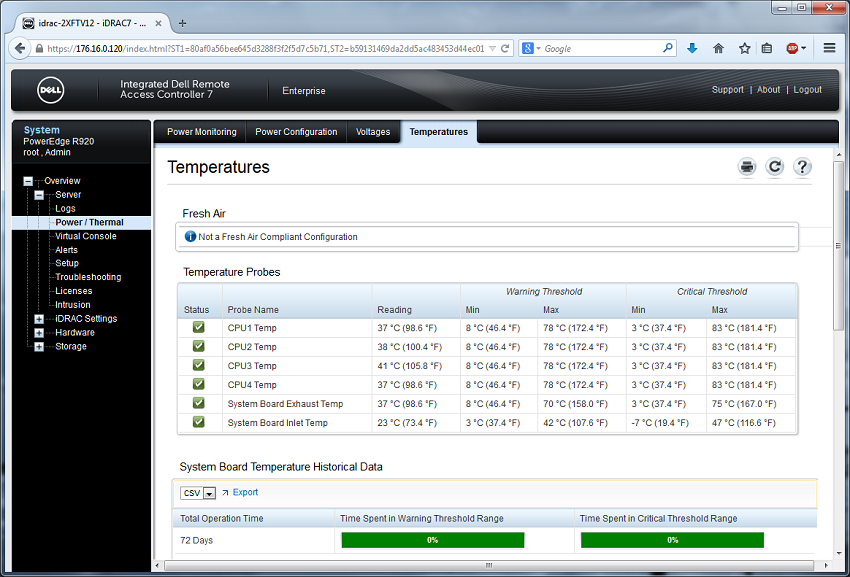
Task: Click the CPU1 Temp status checkmark icon
Action: (198, 327)
